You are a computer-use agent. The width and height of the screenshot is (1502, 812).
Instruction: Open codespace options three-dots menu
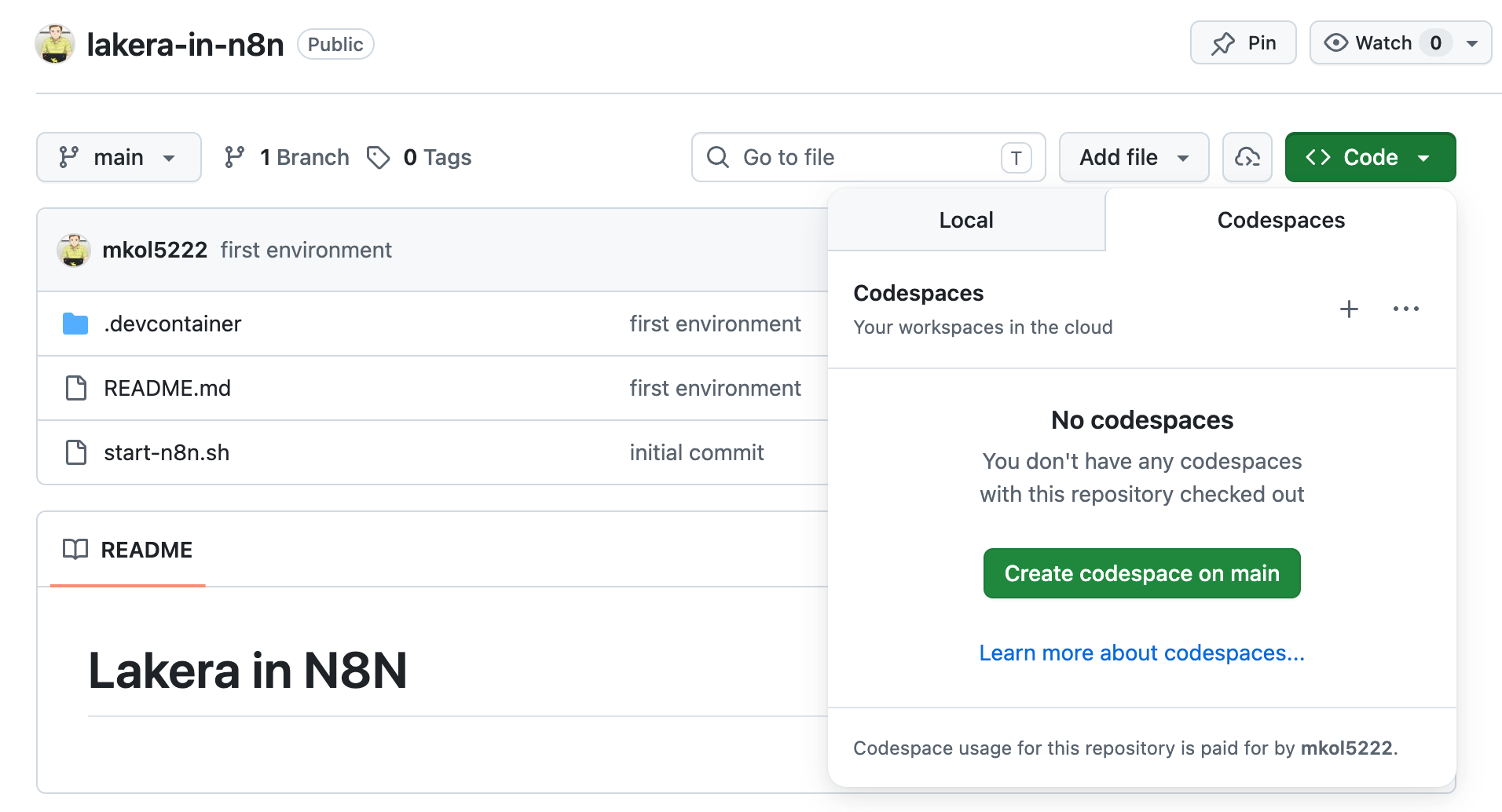coord(1405,309)
